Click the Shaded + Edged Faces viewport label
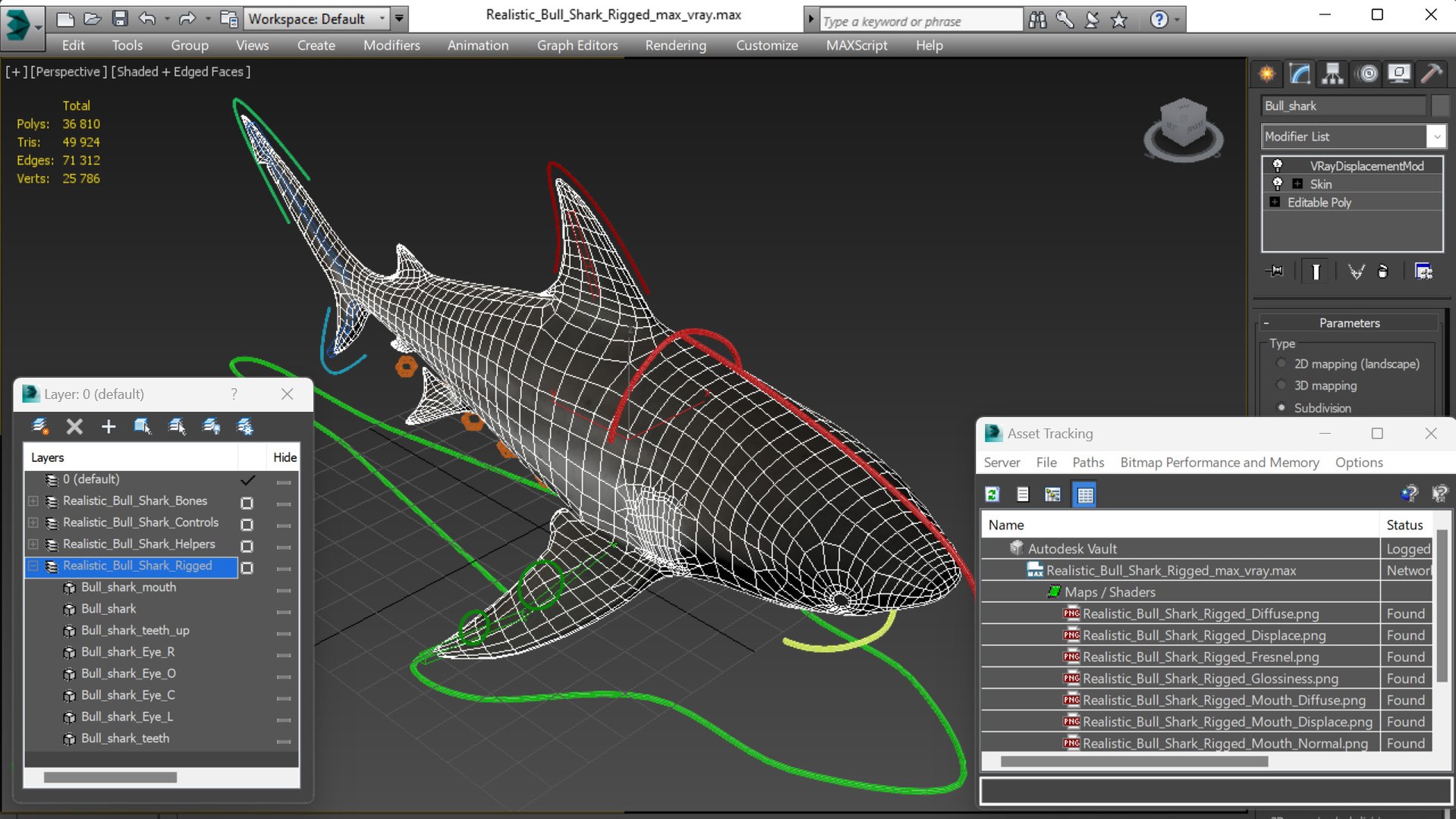The image size is (1456, 819). coord(181,71)
